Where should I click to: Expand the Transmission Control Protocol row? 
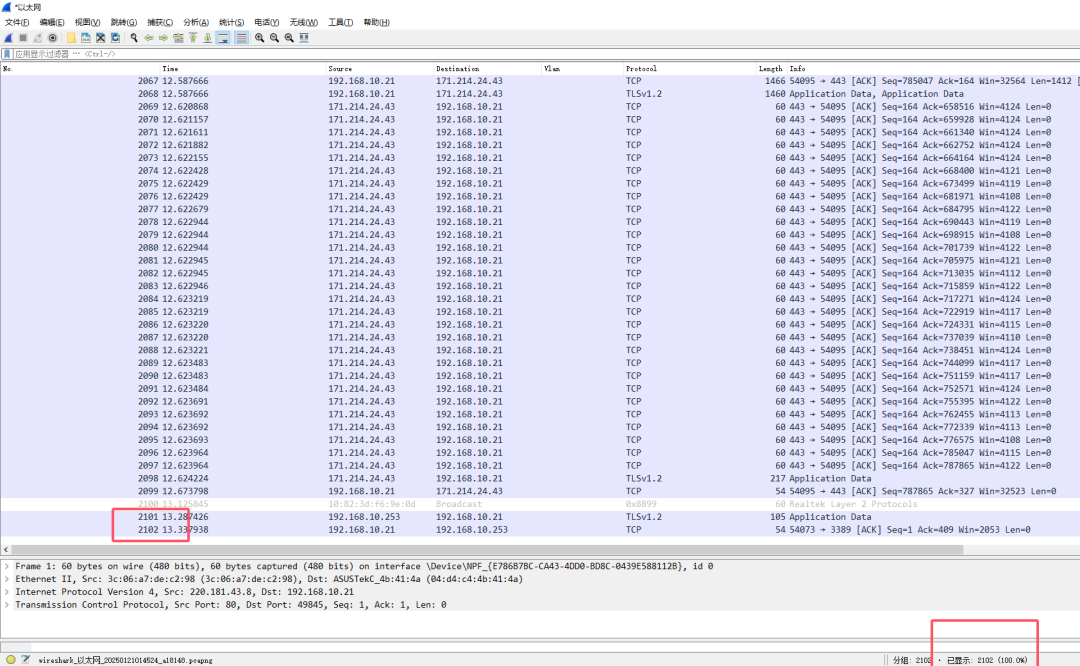coord(7,605)
